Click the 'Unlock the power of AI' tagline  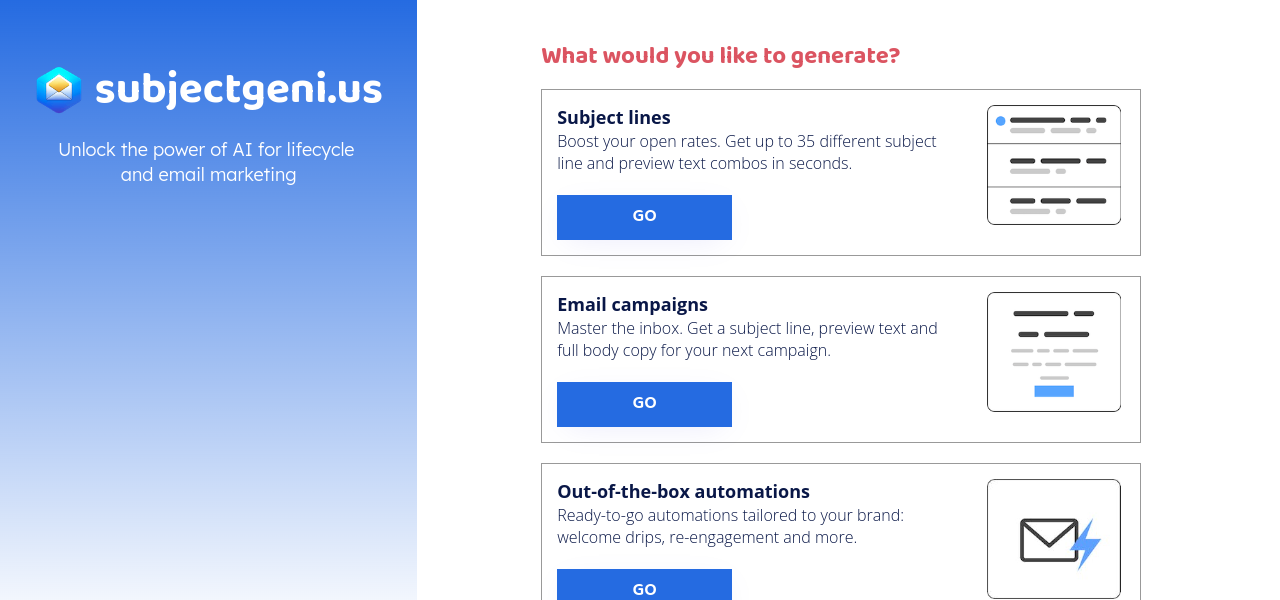coord(207,162)
